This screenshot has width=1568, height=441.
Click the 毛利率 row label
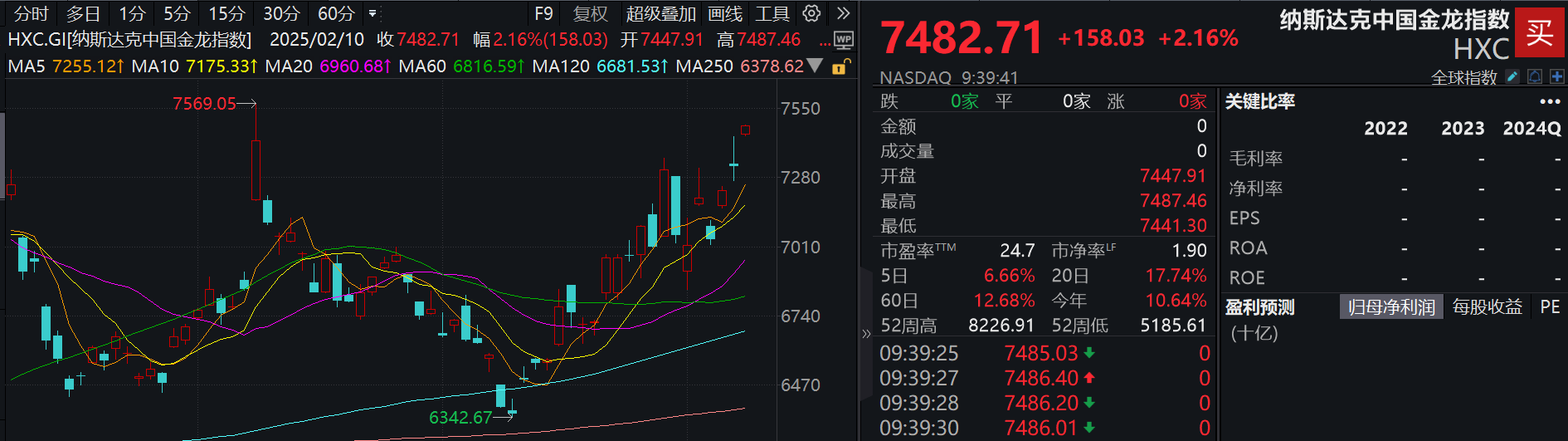pos(1256,159)
